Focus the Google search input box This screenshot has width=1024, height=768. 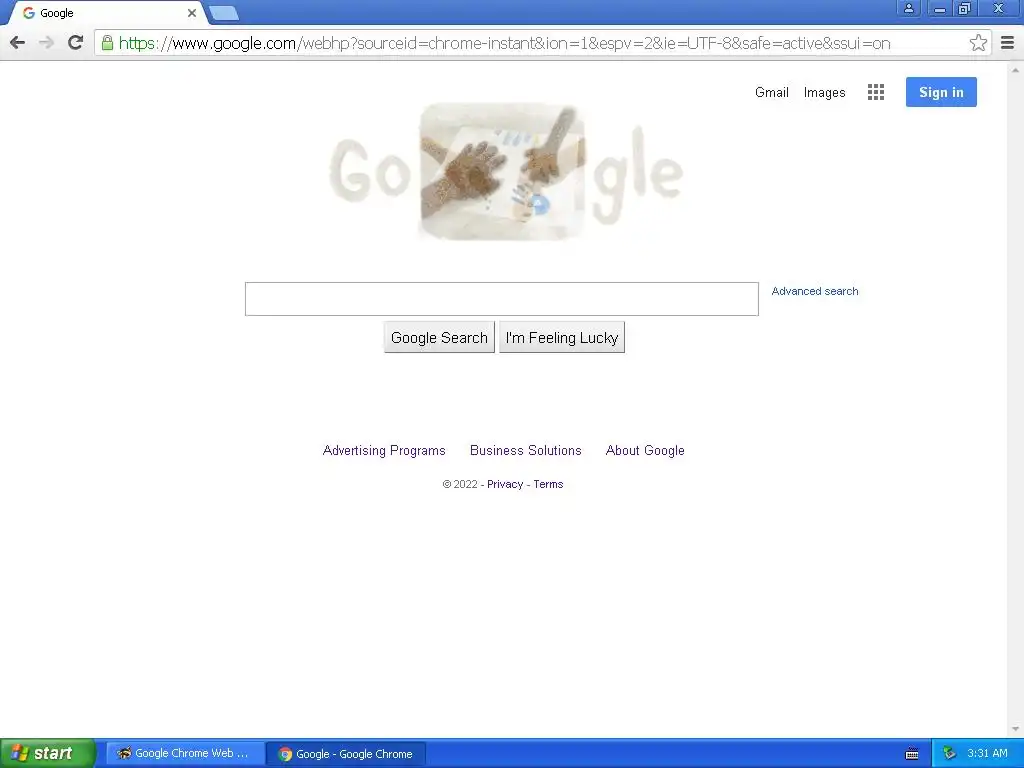(x=502, y=299)
